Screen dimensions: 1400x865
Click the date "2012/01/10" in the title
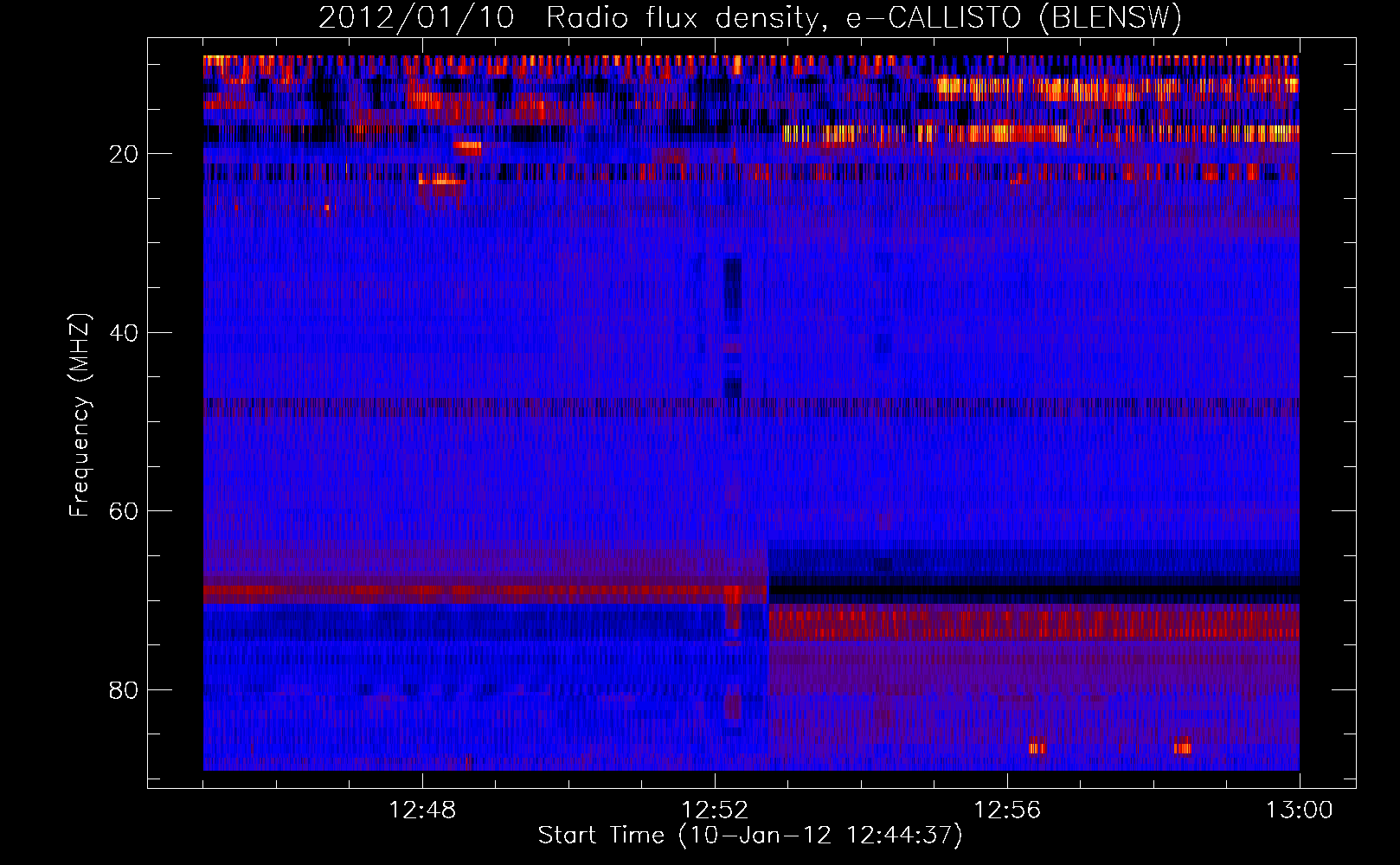coord(416,17)
